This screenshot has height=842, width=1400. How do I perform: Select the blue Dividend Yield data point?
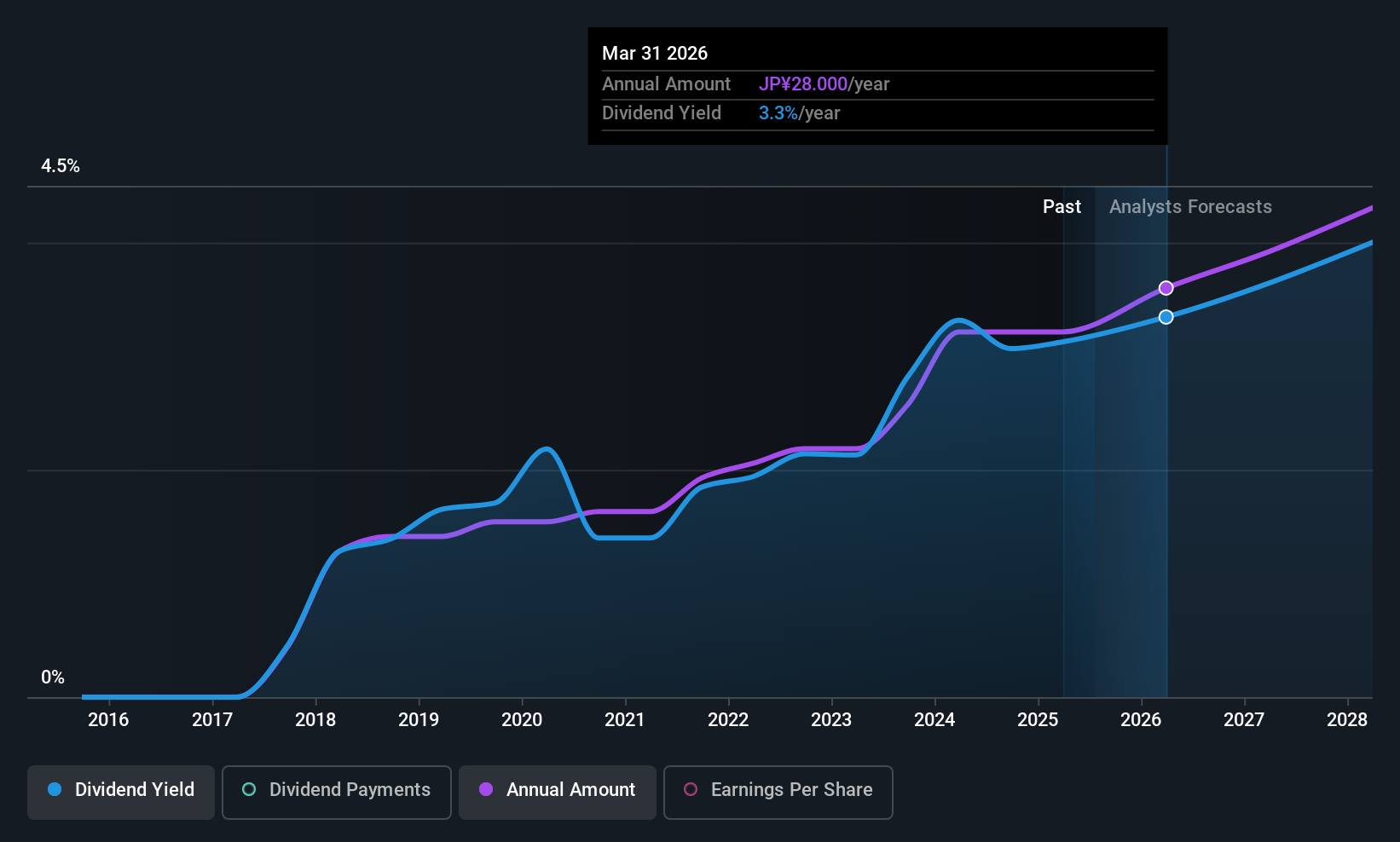click(1166, 317)
